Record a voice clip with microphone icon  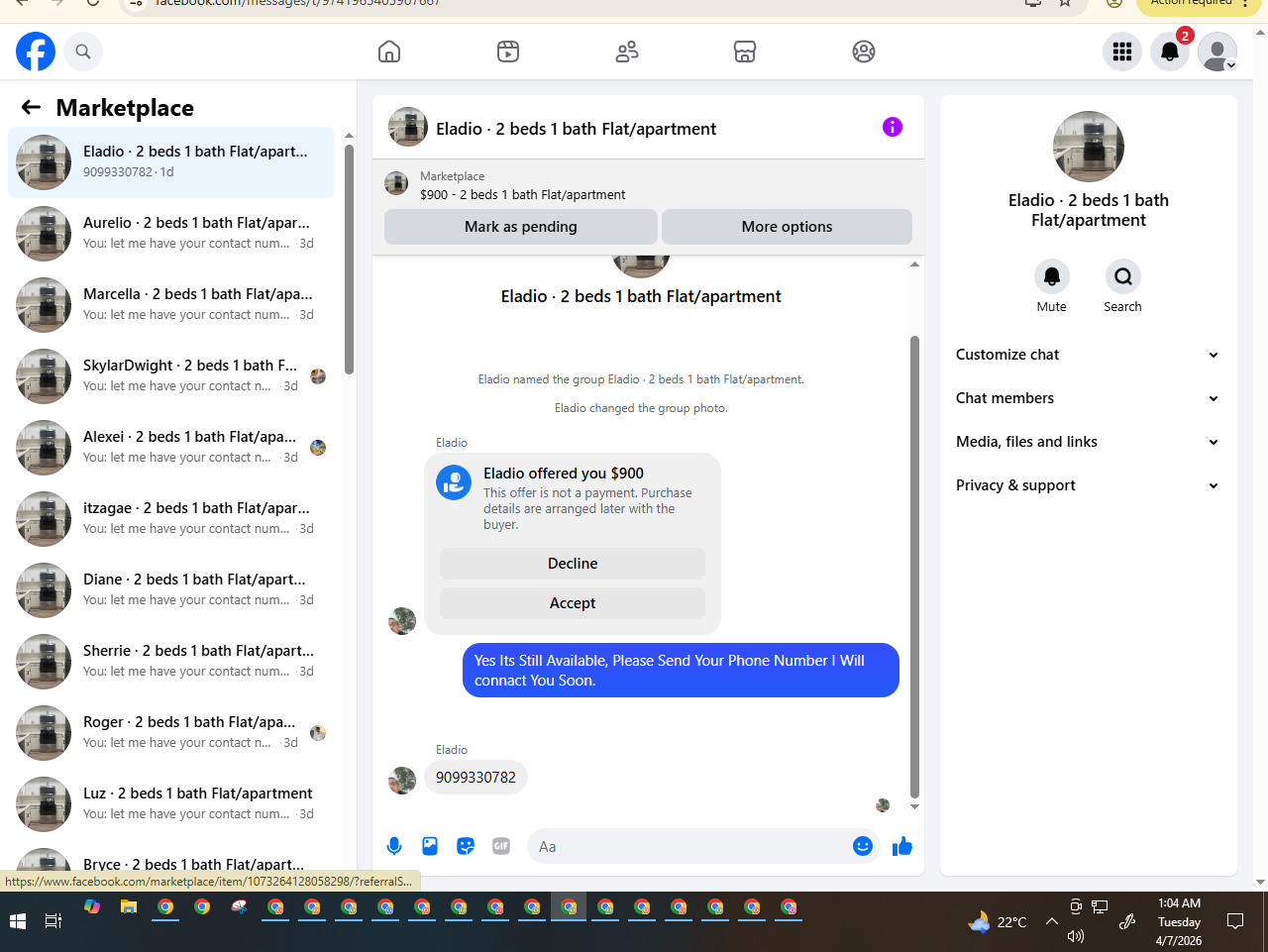(x=394, y=846)
